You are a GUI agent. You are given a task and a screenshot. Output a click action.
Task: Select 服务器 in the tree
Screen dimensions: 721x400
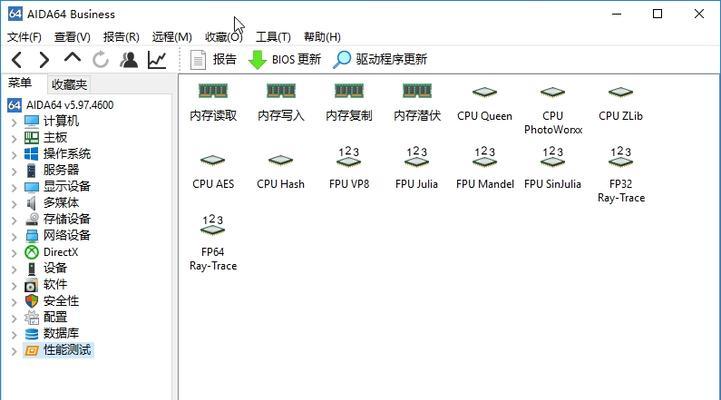pos(52,170)
